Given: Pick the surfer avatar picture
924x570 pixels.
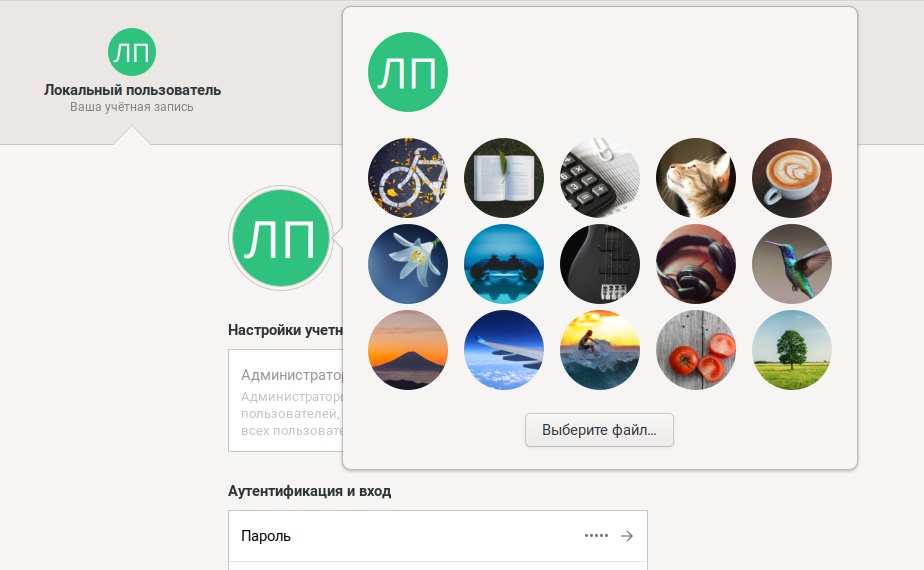Looking at the screenshot, I should 600,350.
